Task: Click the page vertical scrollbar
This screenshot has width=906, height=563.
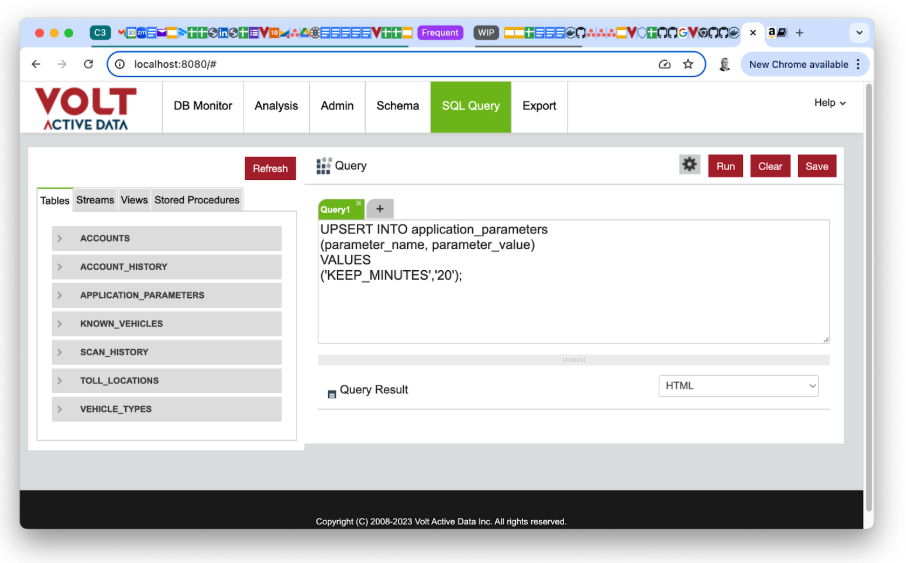Action: click(x=868, y=298)
